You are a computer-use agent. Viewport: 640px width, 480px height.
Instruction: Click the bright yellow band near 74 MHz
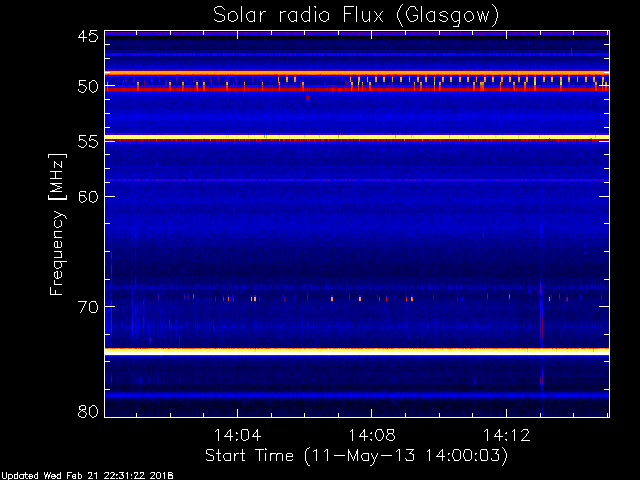(x=357, y=351)
